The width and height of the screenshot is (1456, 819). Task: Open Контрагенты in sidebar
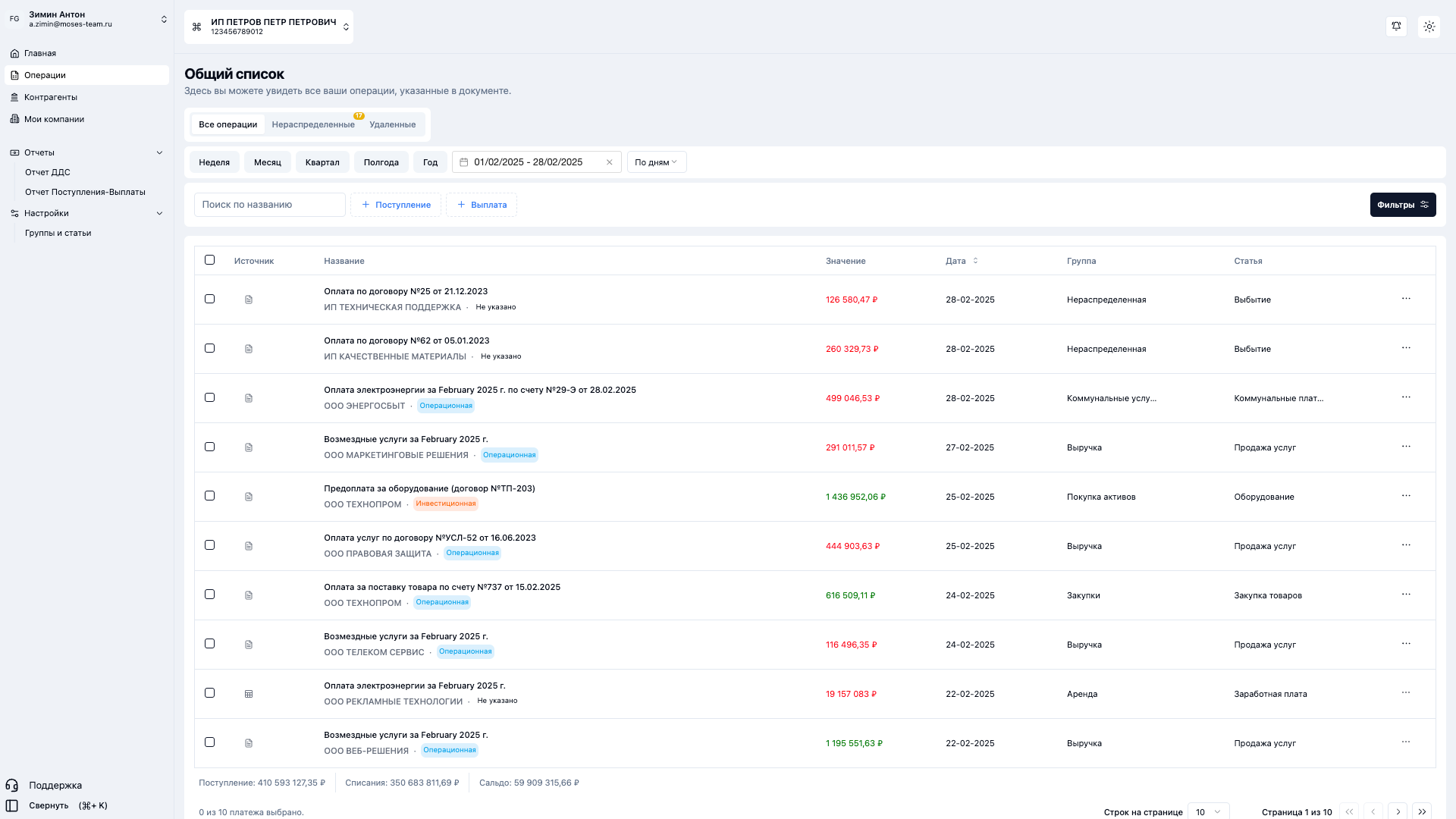(x=87, y=97)
